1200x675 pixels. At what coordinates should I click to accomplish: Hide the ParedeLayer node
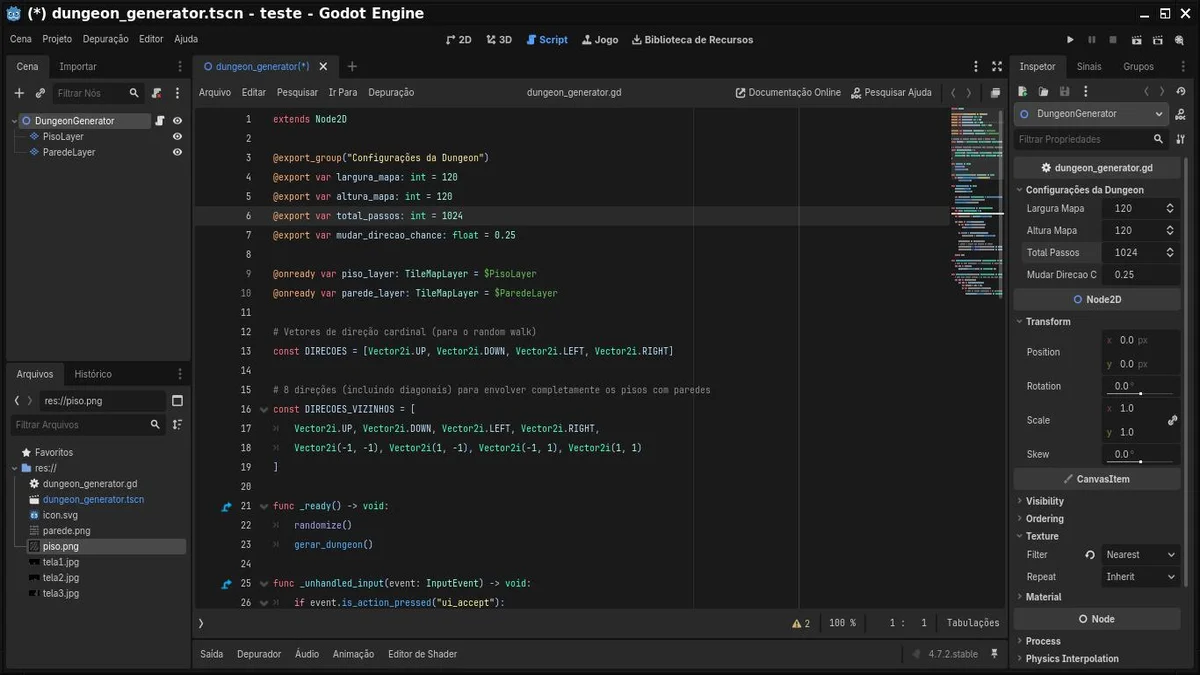[177, 153]
